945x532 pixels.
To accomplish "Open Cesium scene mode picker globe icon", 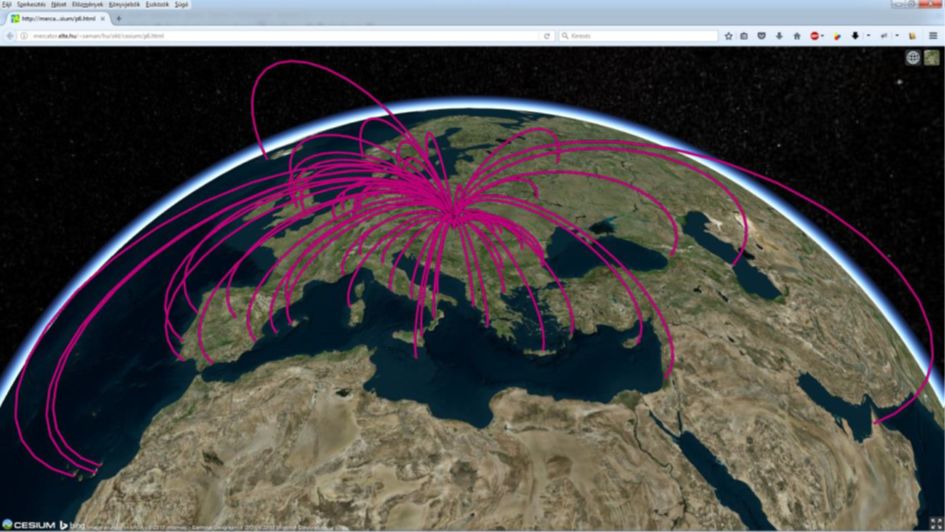I will click(x=912, y=58).
